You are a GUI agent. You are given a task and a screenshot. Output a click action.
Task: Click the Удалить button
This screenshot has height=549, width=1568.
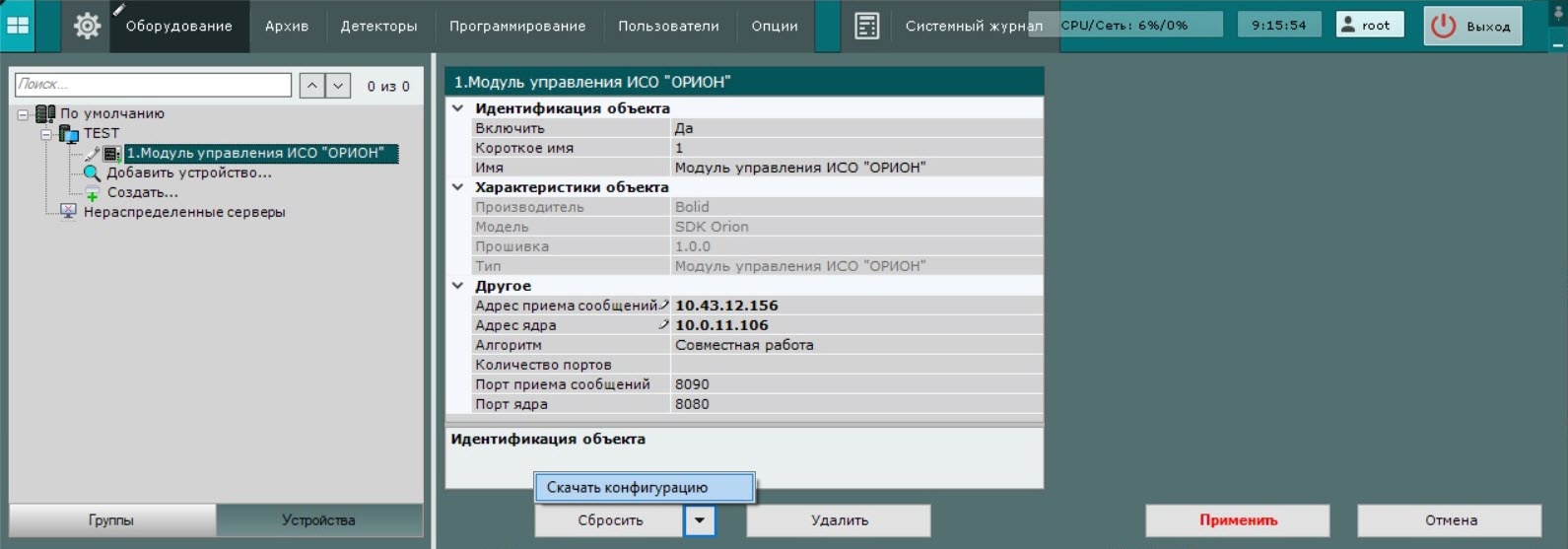pos(838,520)
